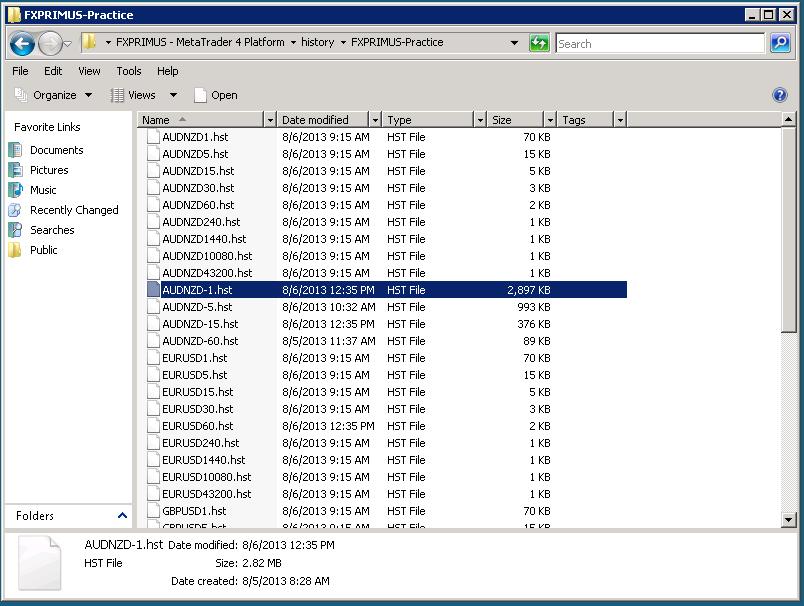Select file AUDNZD10080.hst

207,256
